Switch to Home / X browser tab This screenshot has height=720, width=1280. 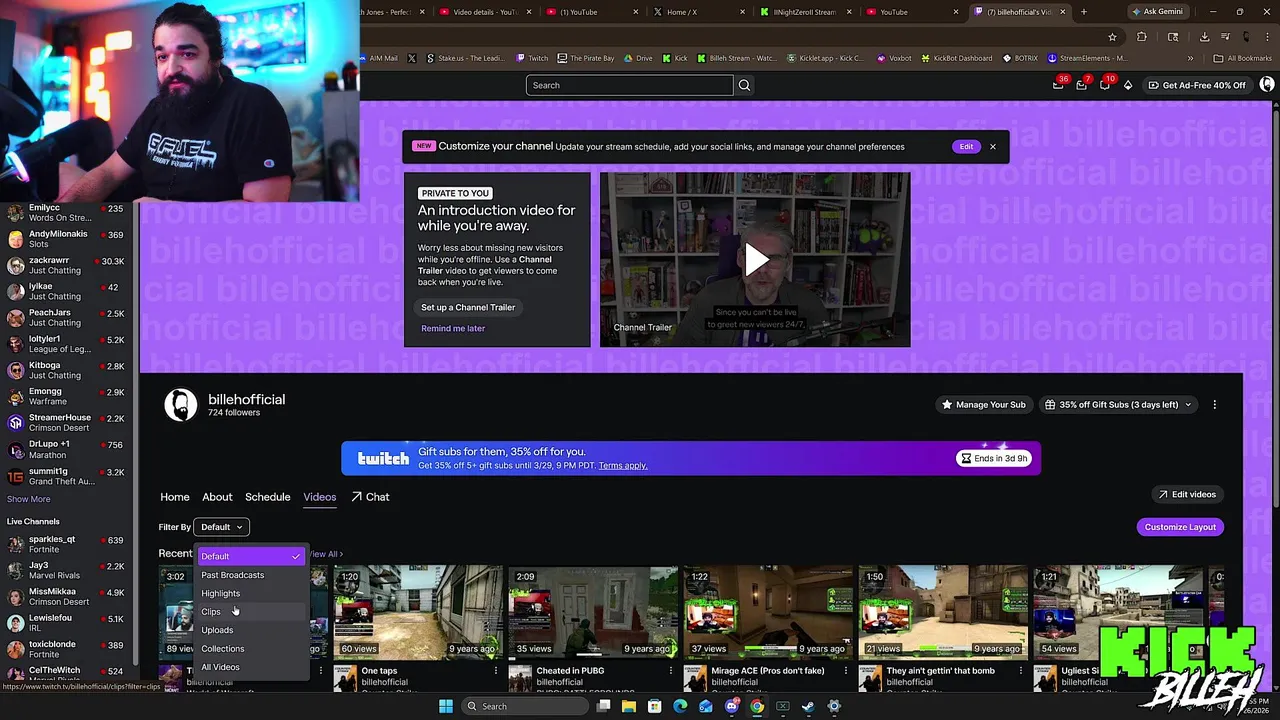pyautogui.click(x=700, y=12)
